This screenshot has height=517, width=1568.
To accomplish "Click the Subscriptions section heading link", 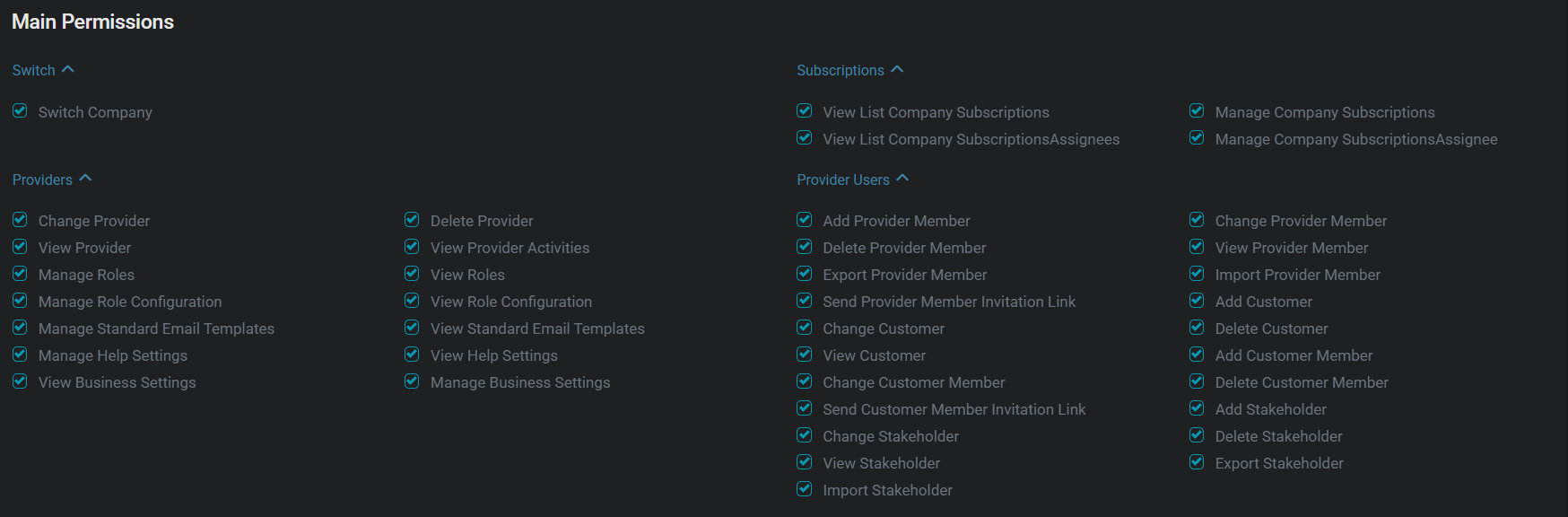I will pos(840,70).
